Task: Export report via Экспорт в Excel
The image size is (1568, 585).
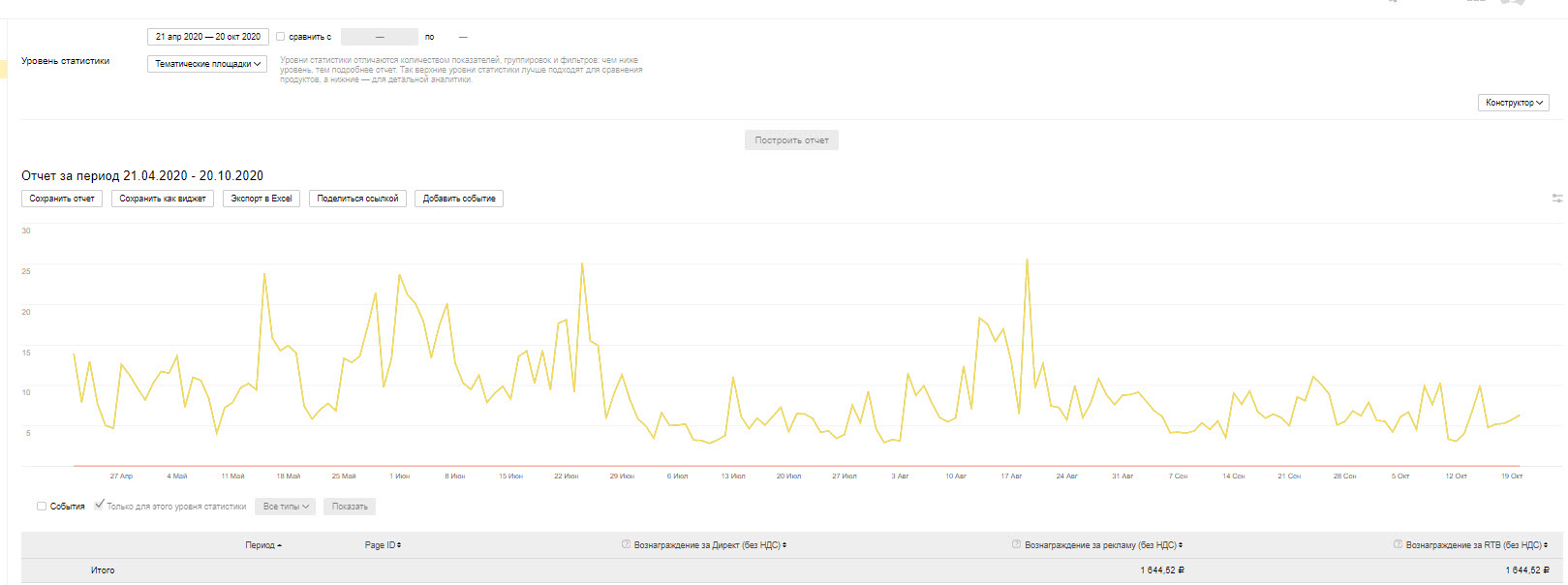Action: coord(261,199)
